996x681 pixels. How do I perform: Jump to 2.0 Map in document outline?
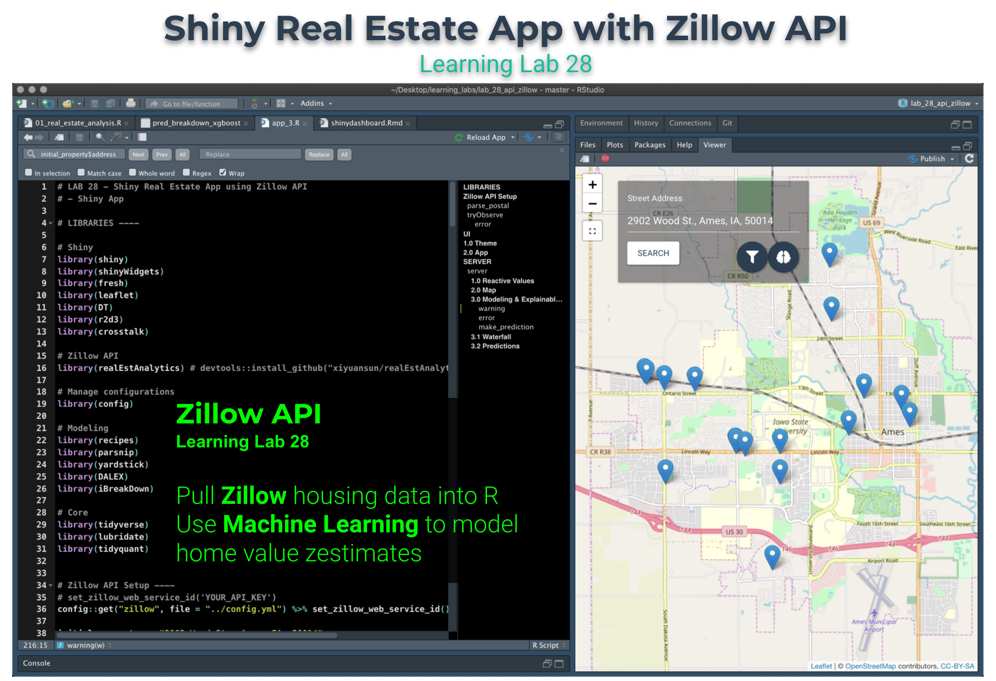[x=483, y=290]
